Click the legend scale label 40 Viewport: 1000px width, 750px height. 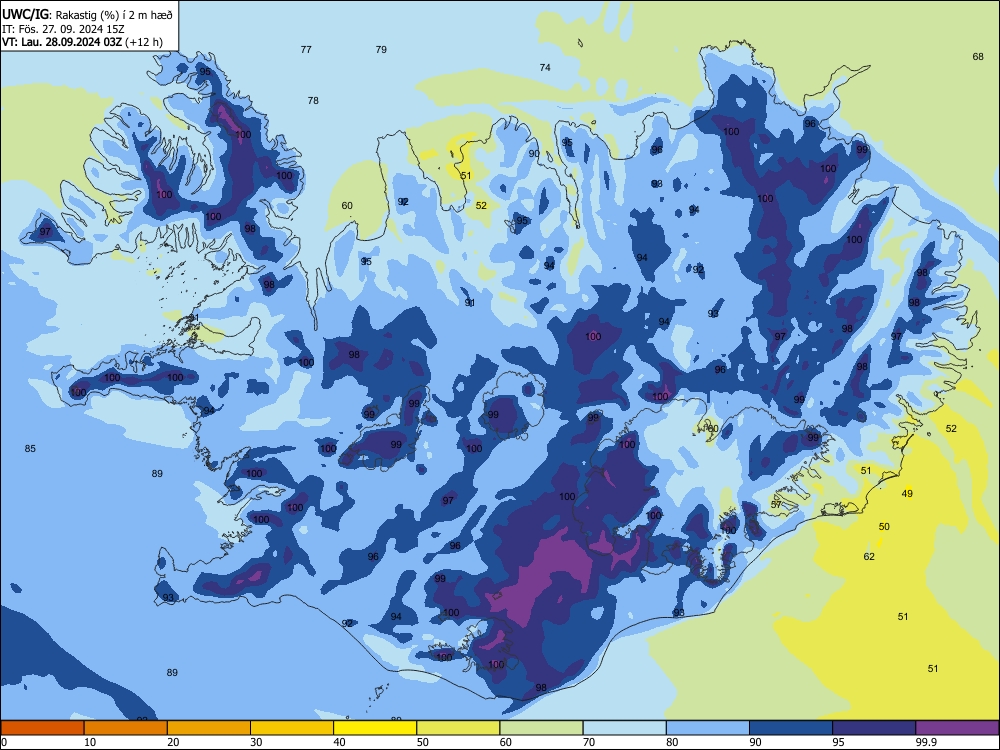coord(339,742)
